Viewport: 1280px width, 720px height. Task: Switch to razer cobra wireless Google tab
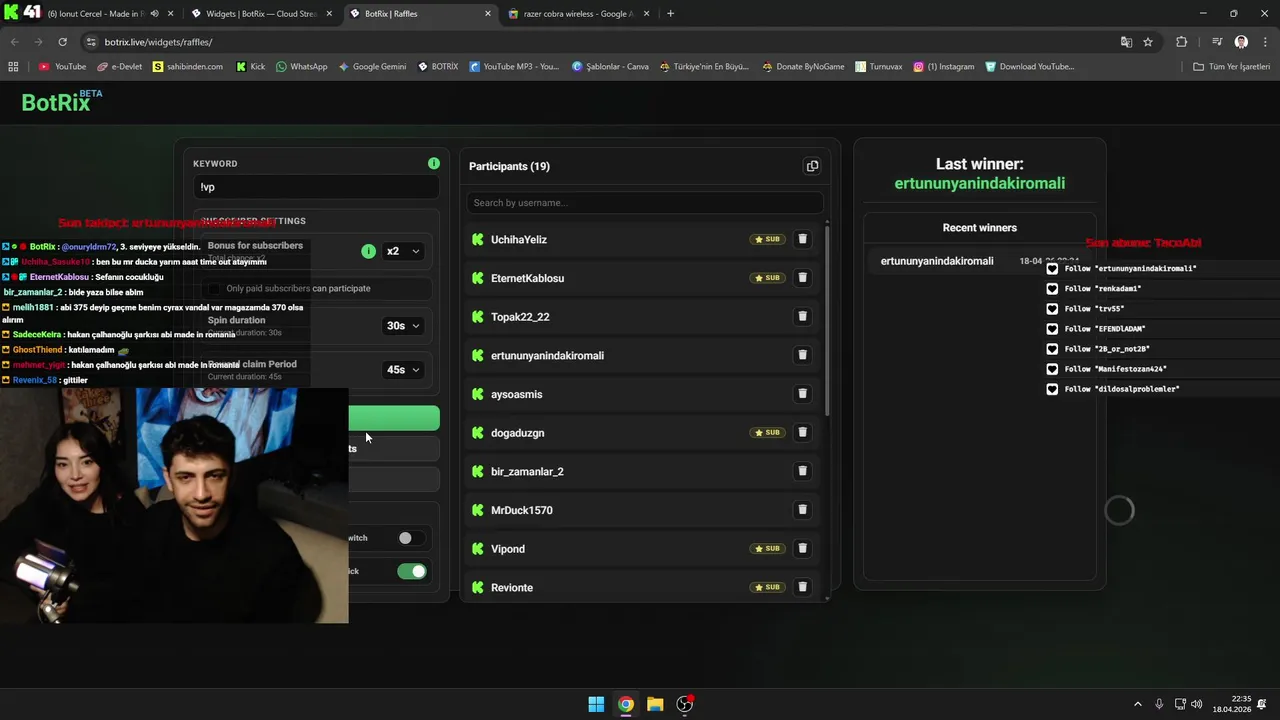click(x=577, y=14)
